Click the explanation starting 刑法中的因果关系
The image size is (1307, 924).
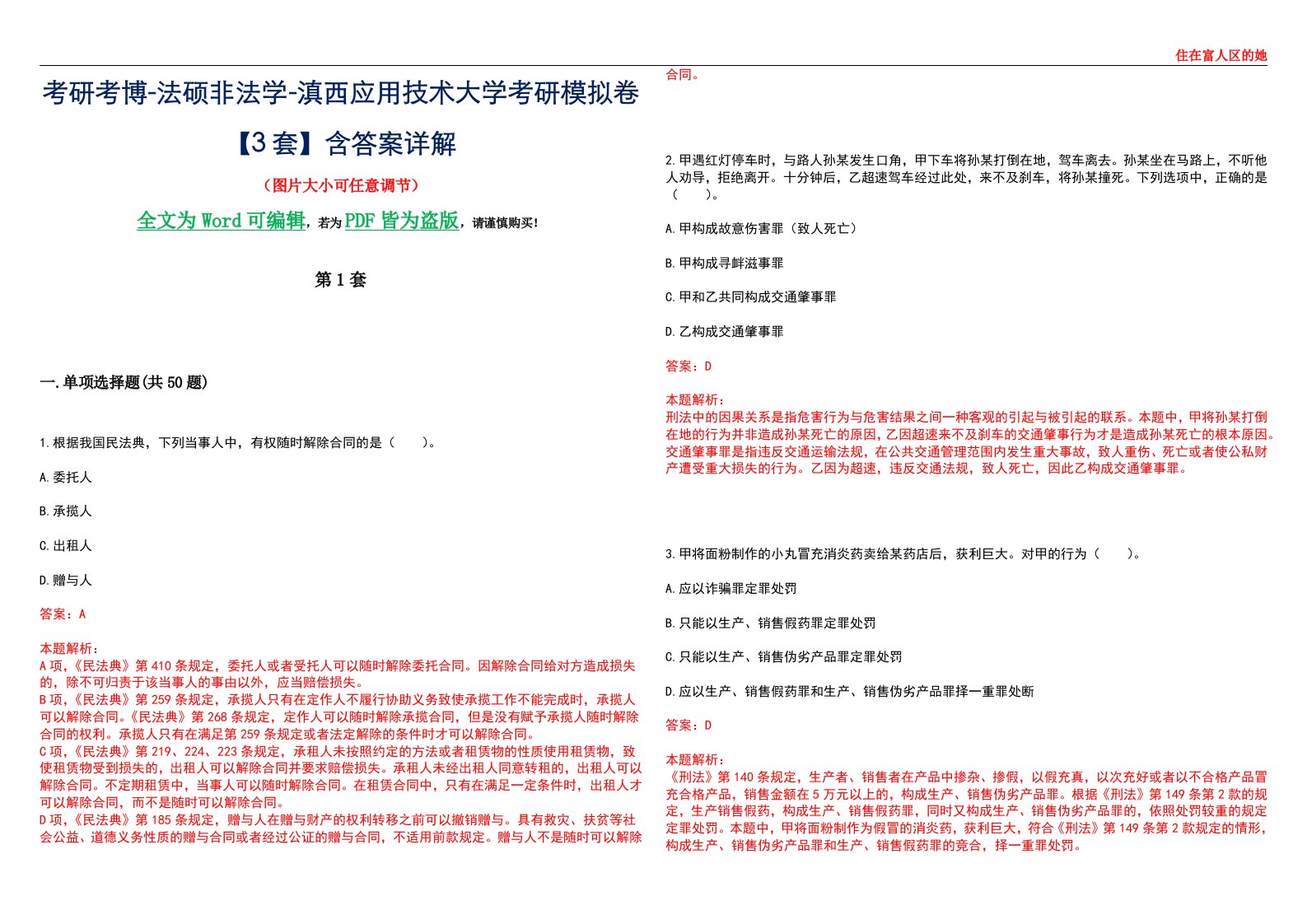click(970, 443)
